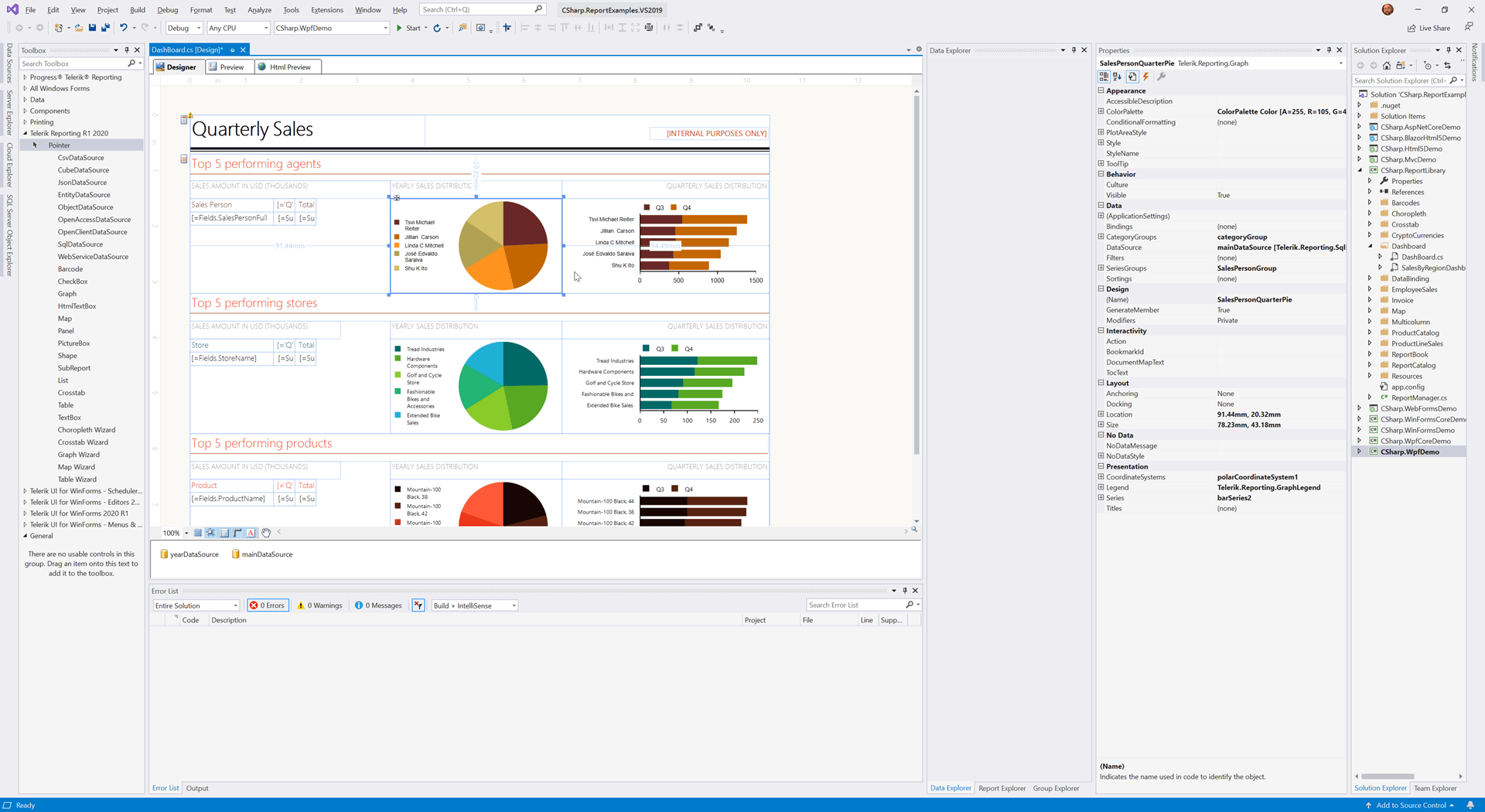Toggle Properties view button in Properties panel

1132,77
